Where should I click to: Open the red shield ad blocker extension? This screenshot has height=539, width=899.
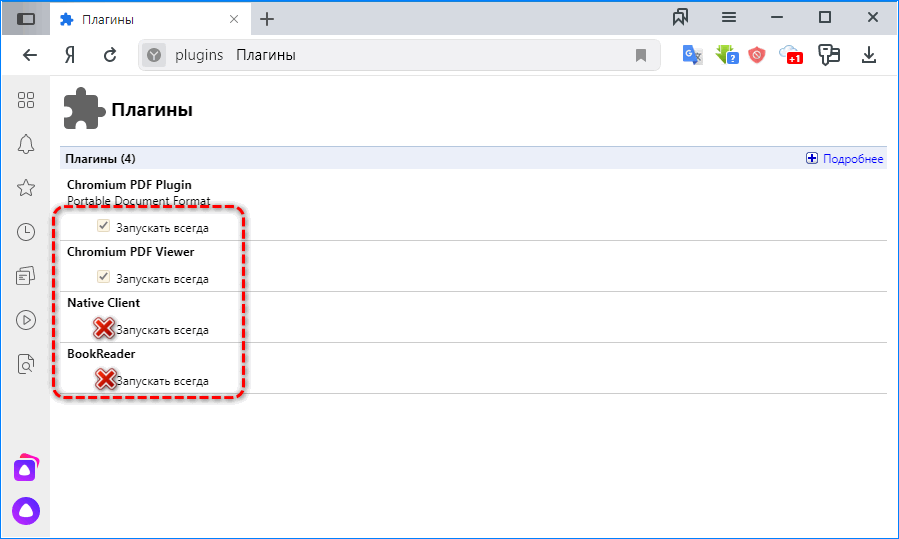point(757,55)
